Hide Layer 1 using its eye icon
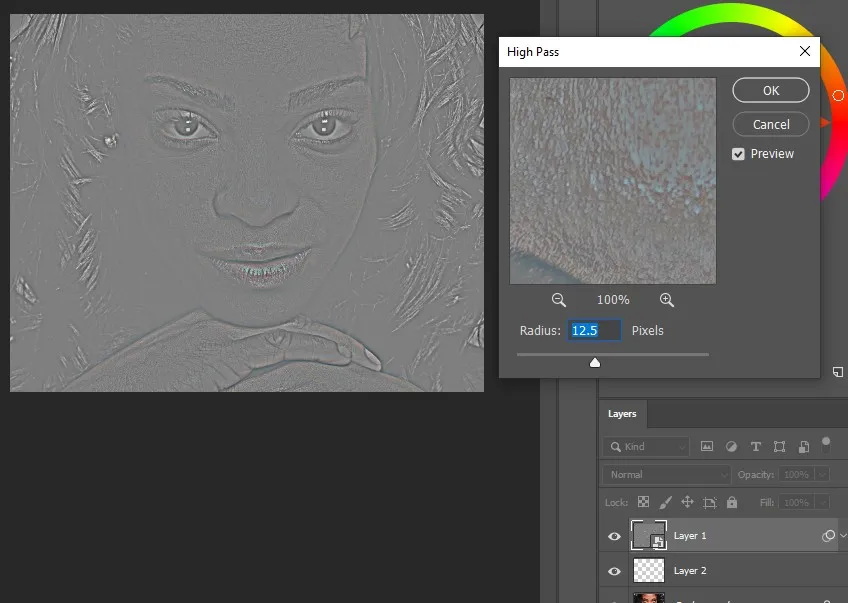848x603 pixels. [614, 536]
